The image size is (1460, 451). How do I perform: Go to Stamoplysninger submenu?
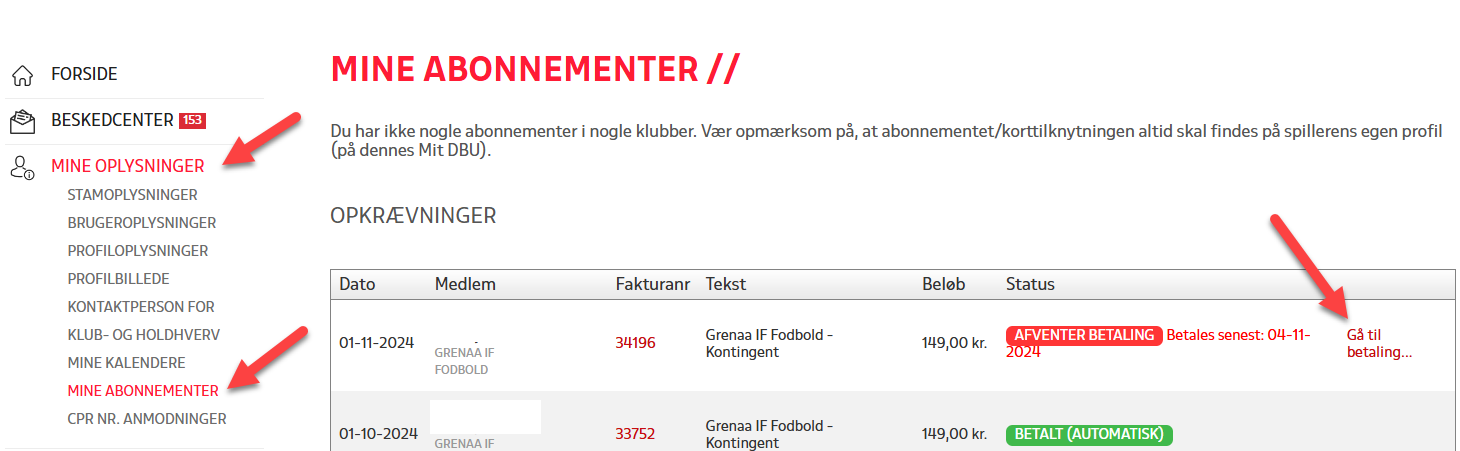pyautogui.click(x=132, y=195)
